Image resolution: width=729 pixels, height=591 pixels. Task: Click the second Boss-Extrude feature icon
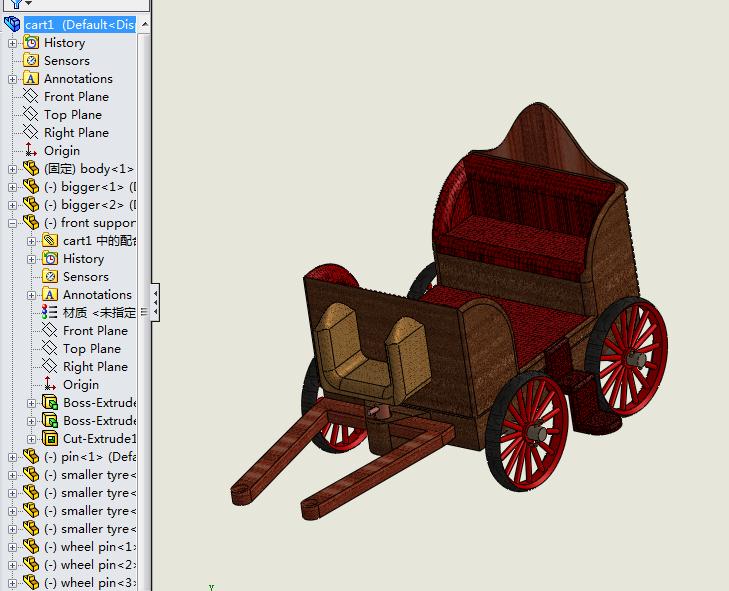pos(50,421)
